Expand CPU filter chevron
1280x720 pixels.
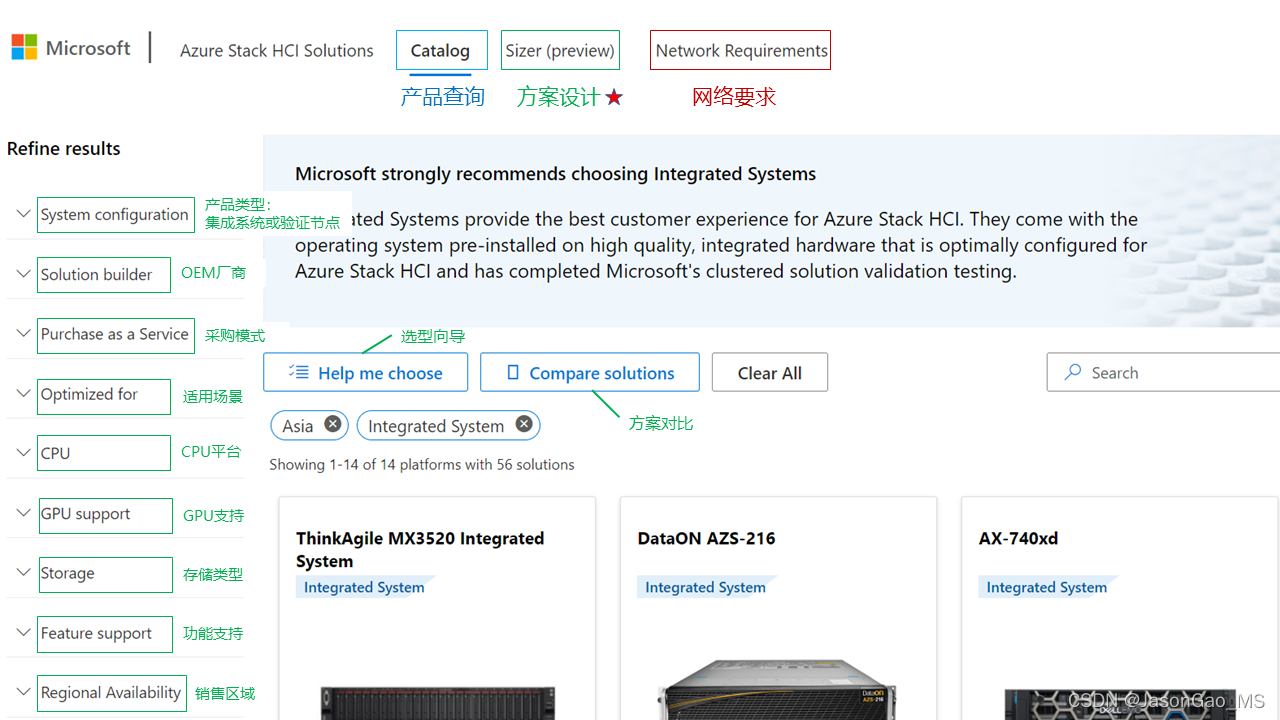point(23,452)
